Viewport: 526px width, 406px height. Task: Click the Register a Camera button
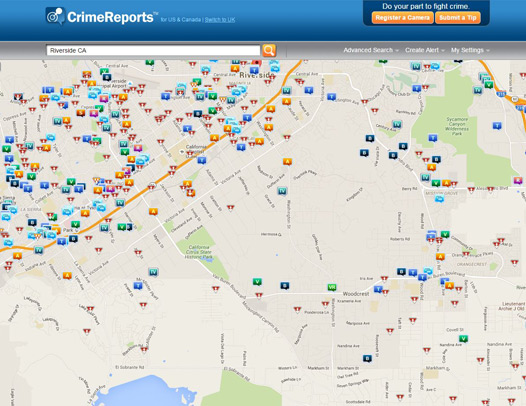[402, 18]
